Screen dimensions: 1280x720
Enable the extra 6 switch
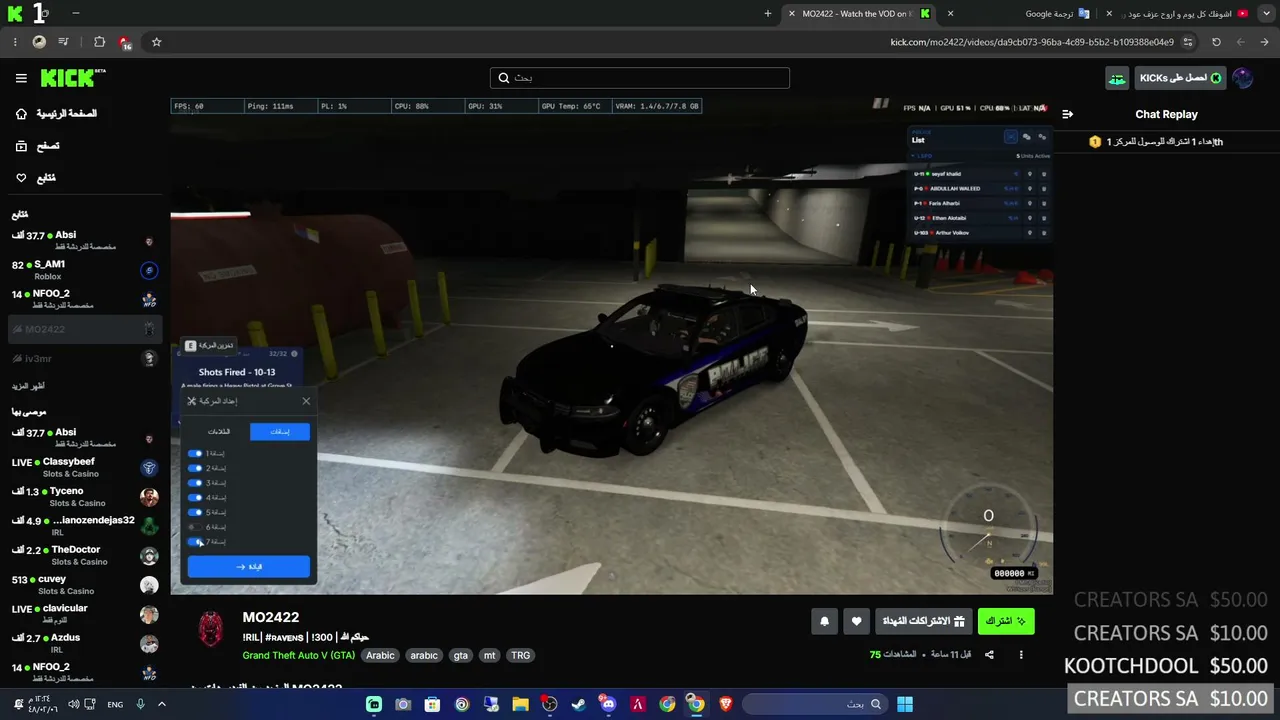[x=195, y=527]
